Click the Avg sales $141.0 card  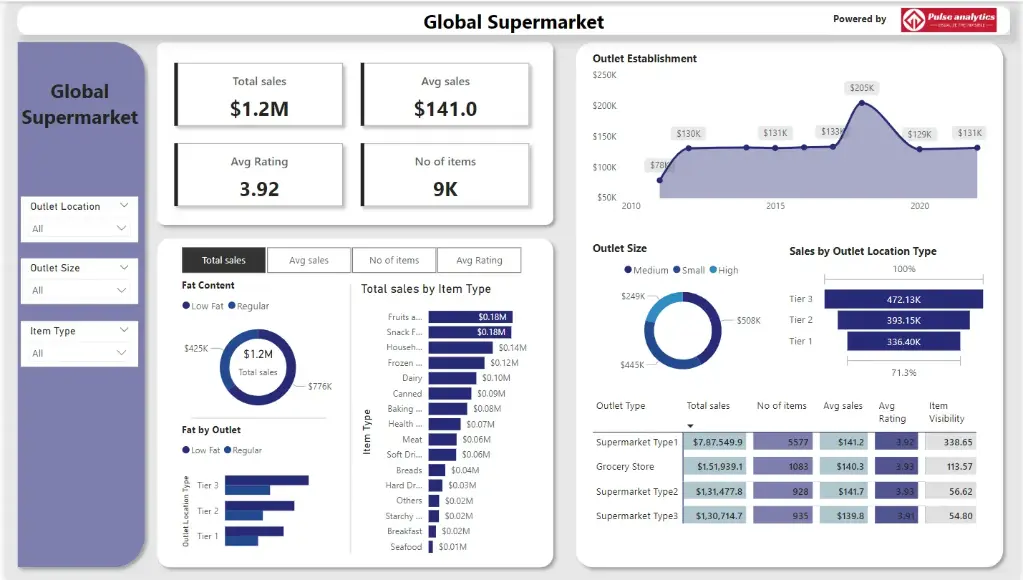446,95
